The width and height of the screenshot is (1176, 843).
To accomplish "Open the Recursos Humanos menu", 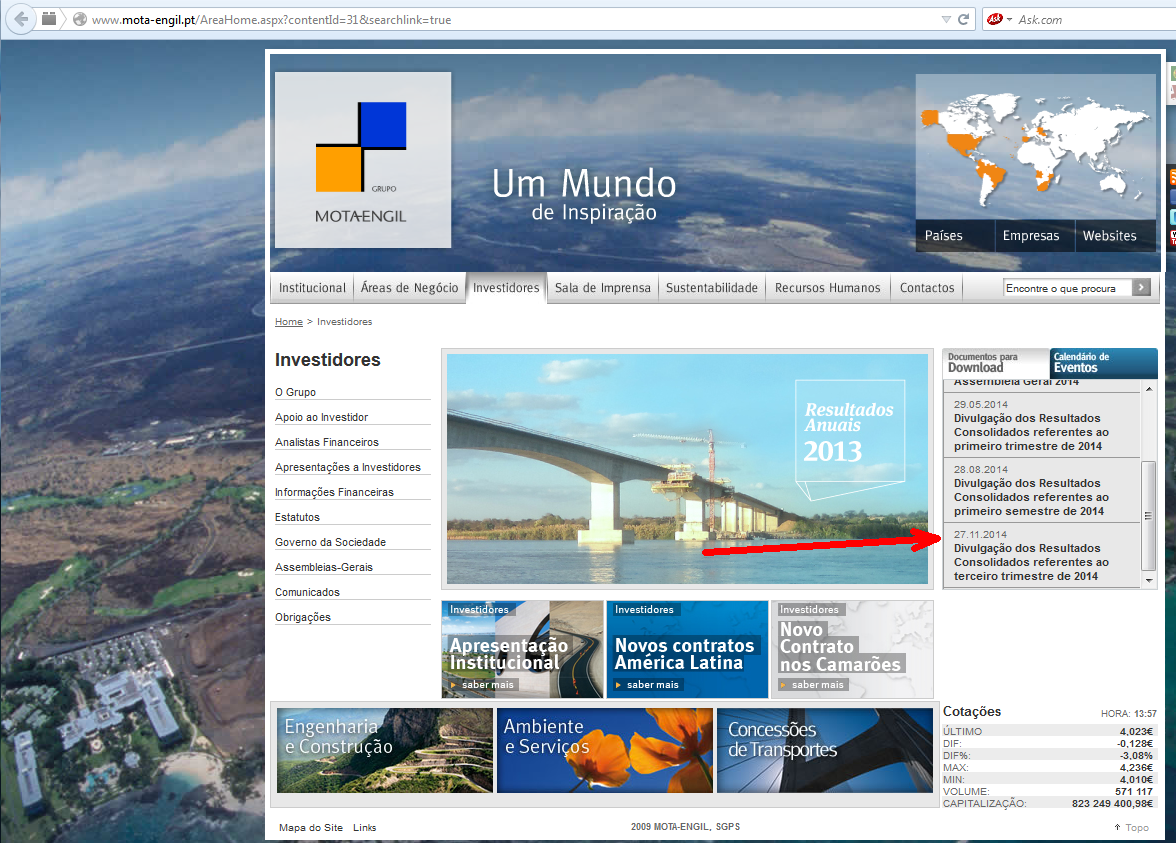I will coord(827,288).
